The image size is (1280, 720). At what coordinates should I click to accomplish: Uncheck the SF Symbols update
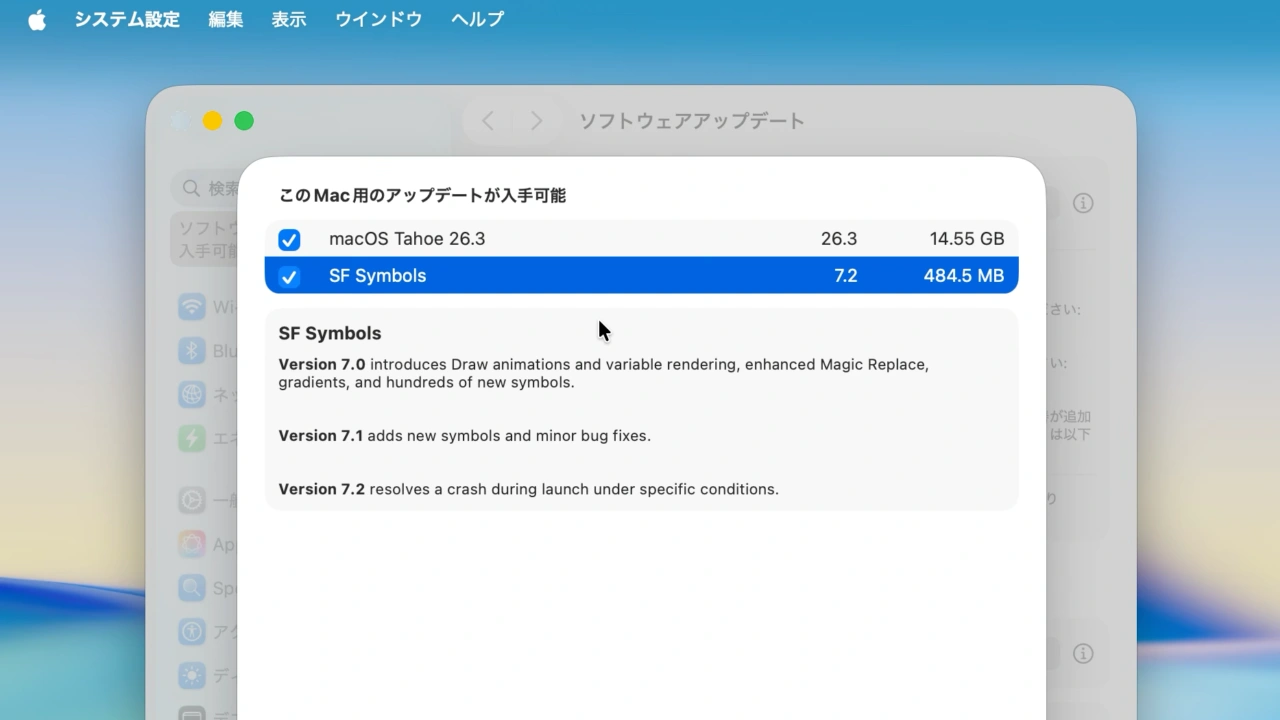[x=290, y=276]
